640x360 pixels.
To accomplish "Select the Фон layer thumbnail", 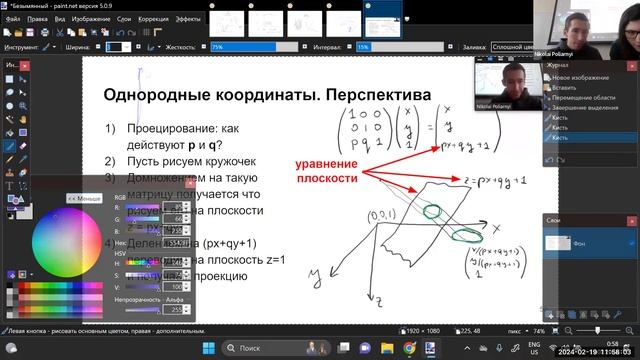I will [x=558, y=243].
